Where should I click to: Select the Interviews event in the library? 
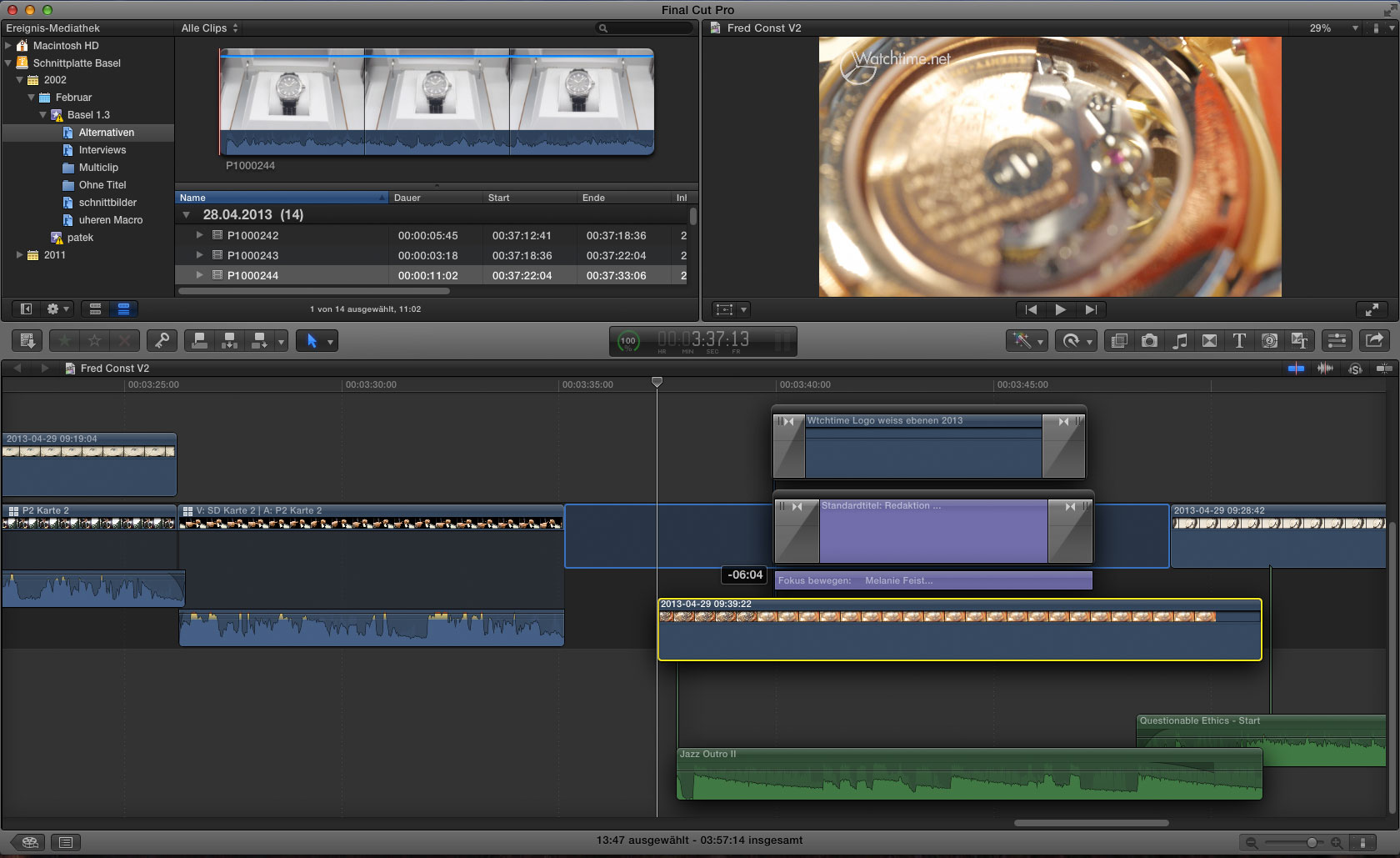tap(102, 150)
